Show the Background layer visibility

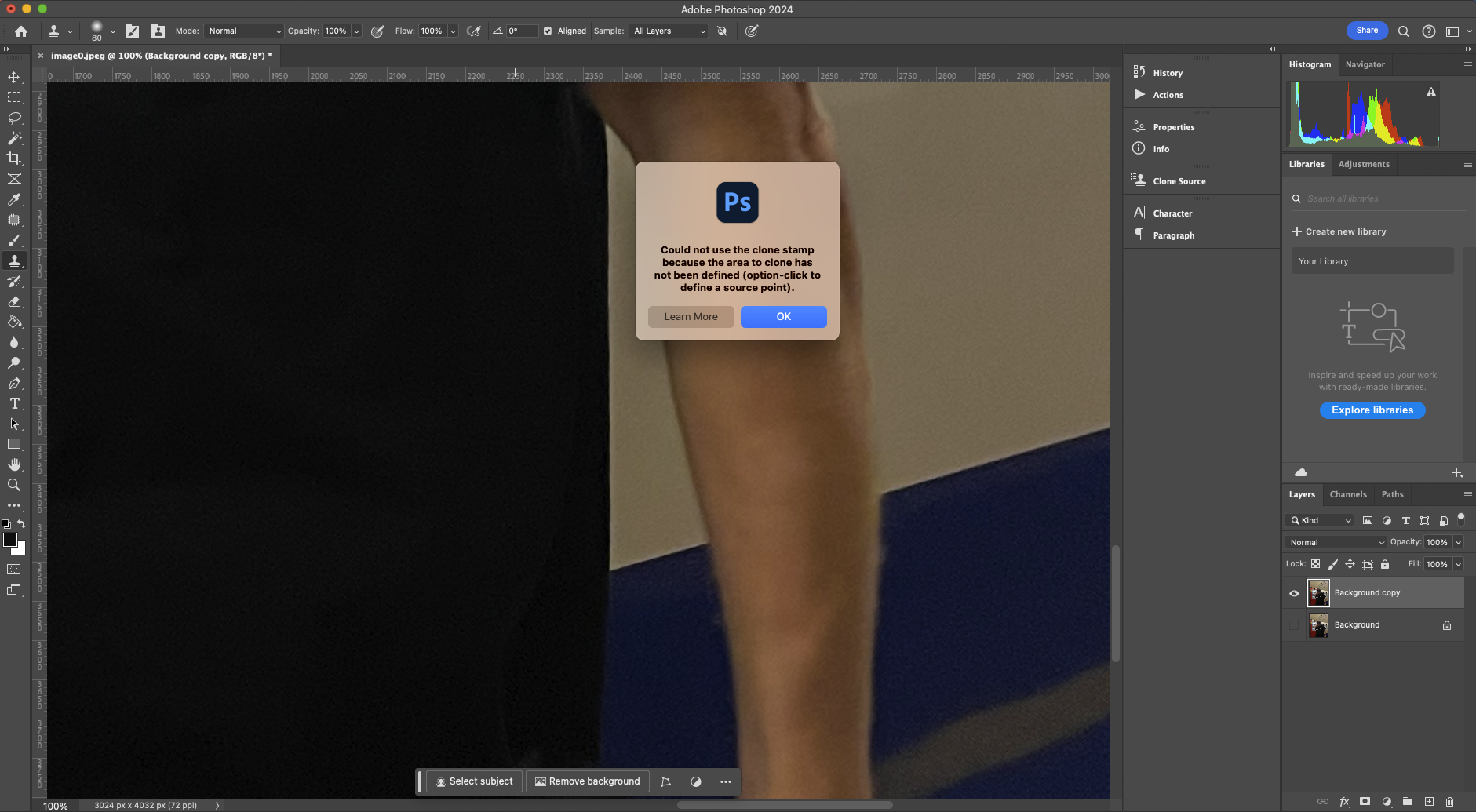pyautogui.click(x=1294, y=625)
